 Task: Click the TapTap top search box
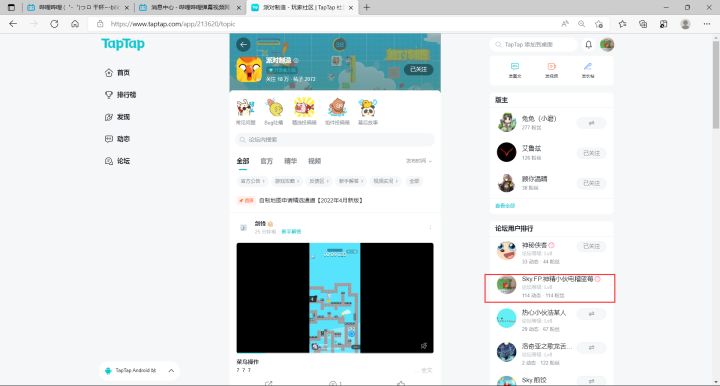pyautogui.click(x=534, y=45)
